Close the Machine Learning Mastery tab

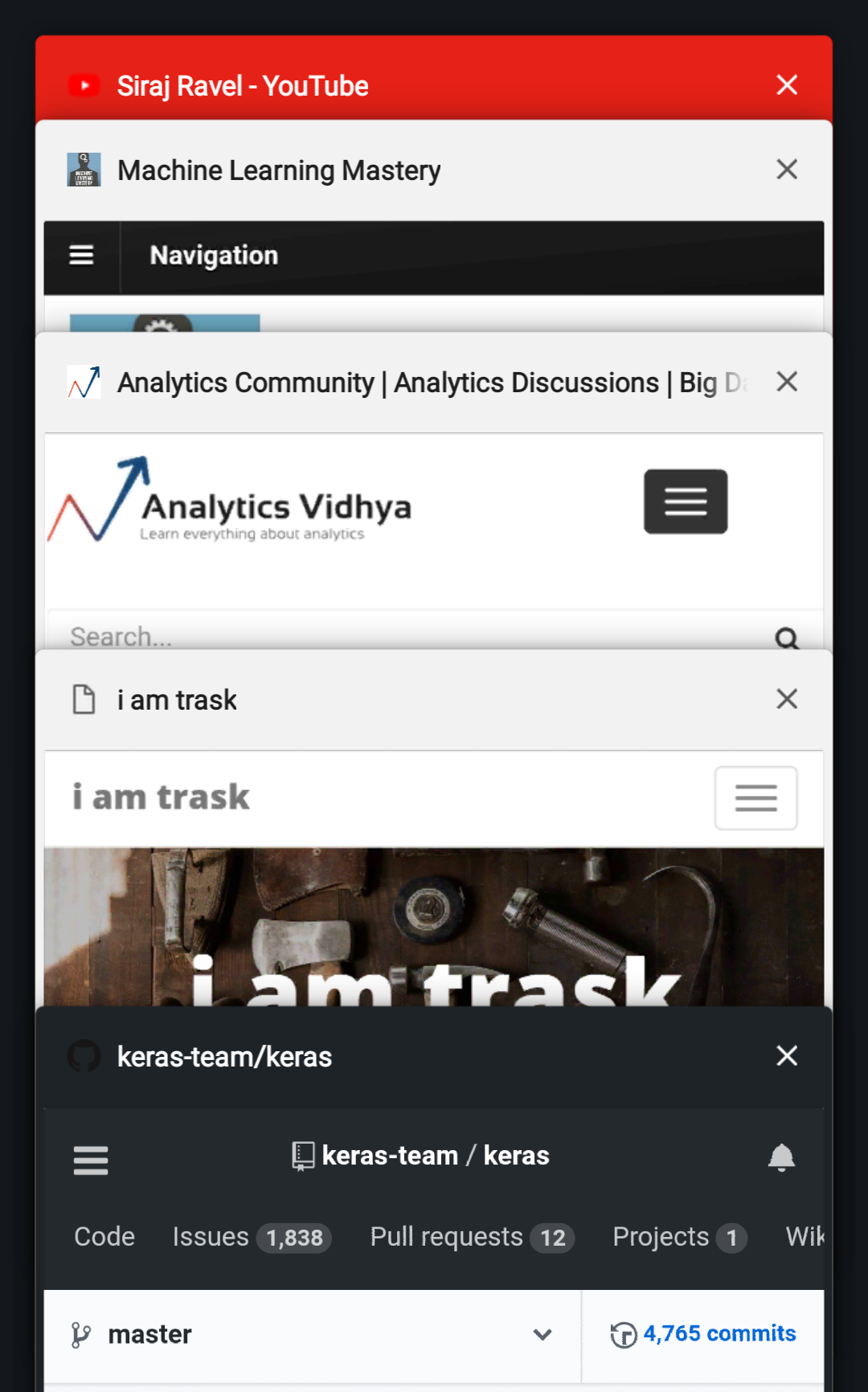pyautogui.click(x=787, y=169)
